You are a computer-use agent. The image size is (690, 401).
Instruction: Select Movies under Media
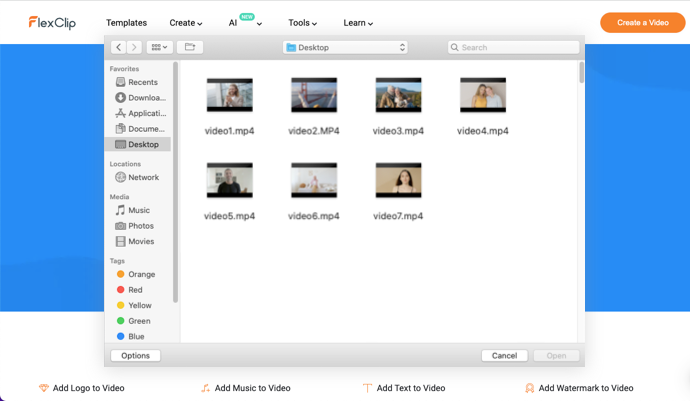point(138,241)
